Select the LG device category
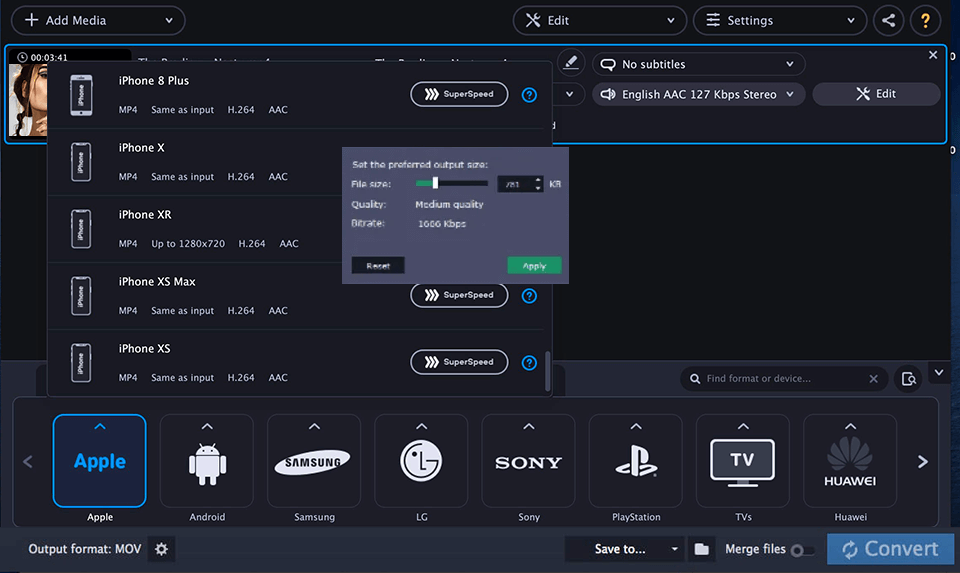 coord(421,460)
